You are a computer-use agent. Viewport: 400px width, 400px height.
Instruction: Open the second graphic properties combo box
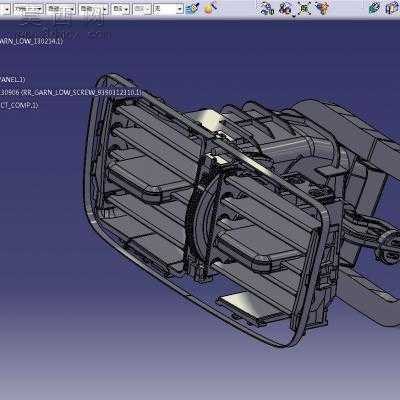coord(60,9)
